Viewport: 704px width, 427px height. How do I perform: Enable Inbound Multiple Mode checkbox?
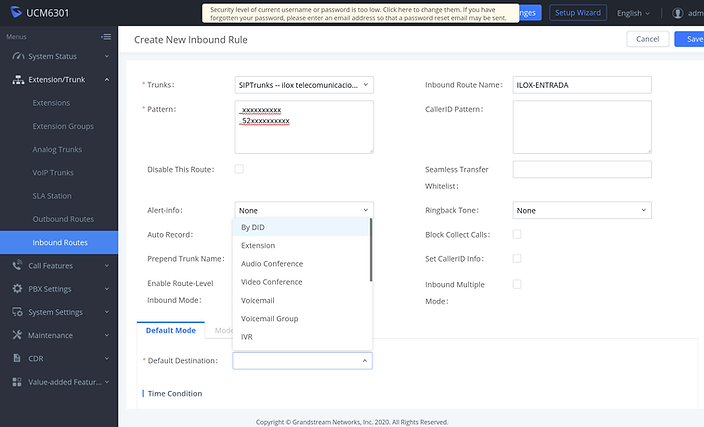coord(517,284)
